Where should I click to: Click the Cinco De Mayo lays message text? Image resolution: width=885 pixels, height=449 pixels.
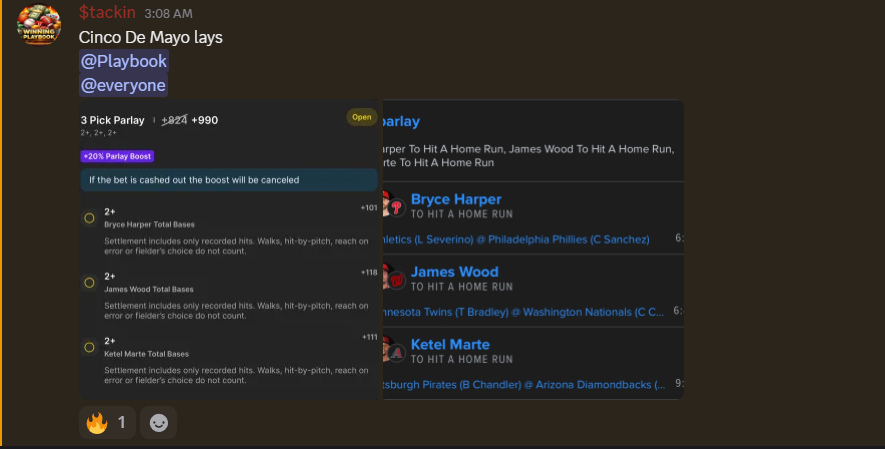tap(151, 37)
